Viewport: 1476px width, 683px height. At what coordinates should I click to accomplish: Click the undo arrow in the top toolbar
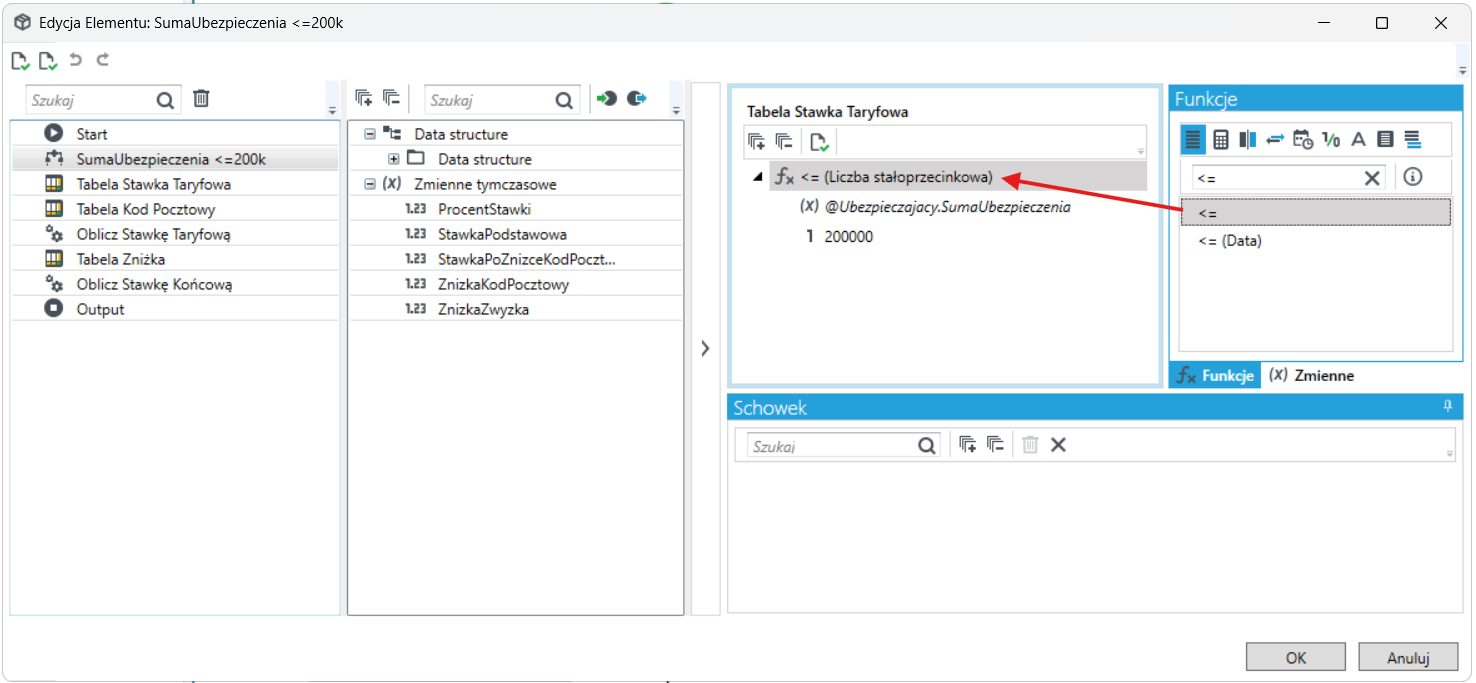[x=75, y=60]
